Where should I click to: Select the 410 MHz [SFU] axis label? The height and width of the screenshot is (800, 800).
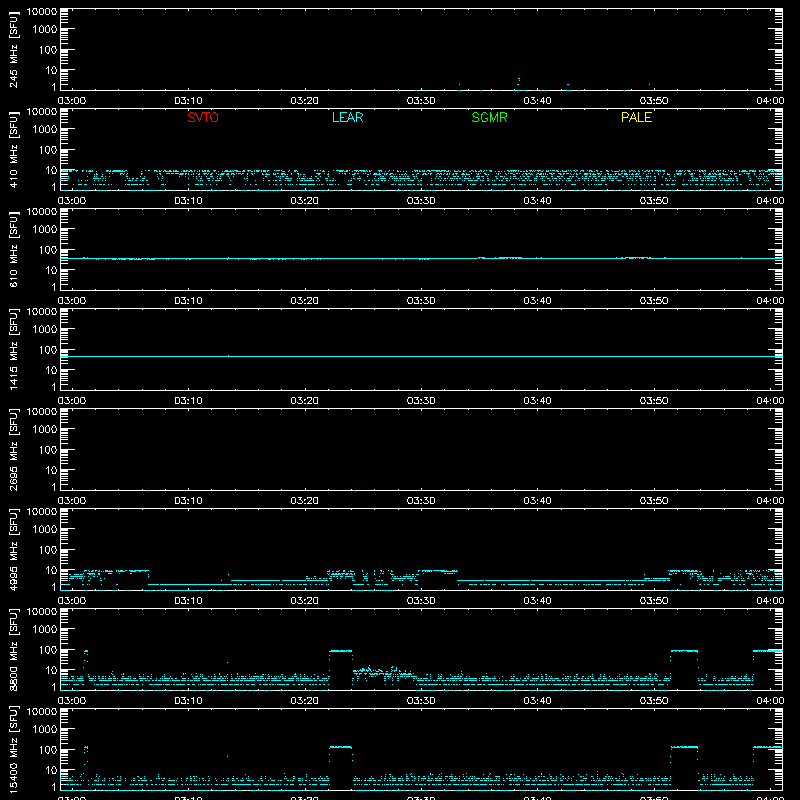[x=13, y=149]
